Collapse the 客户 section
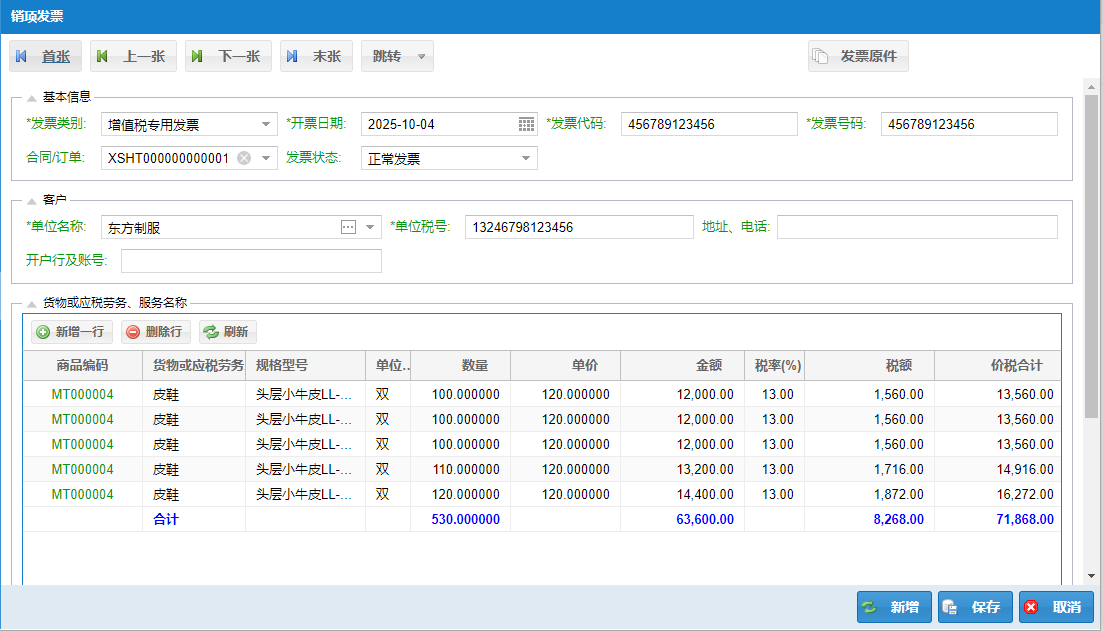1103x631 pixels. point(31,201)
